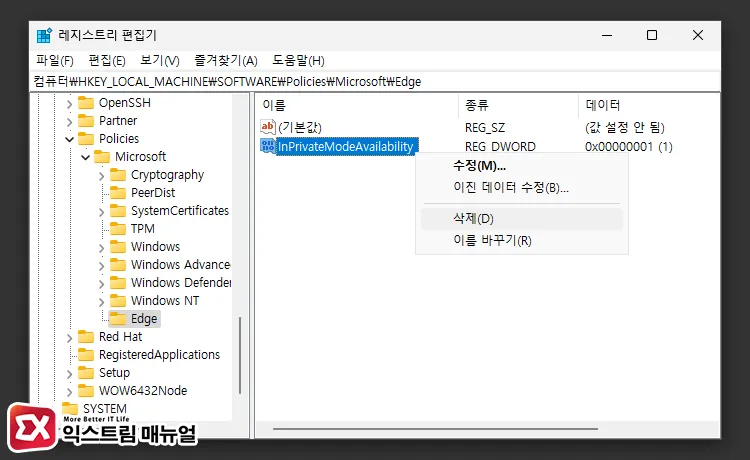750x460 pixels.
Task: Select the SYSTEM hive label in tree
Action: (x=105, y=409)
